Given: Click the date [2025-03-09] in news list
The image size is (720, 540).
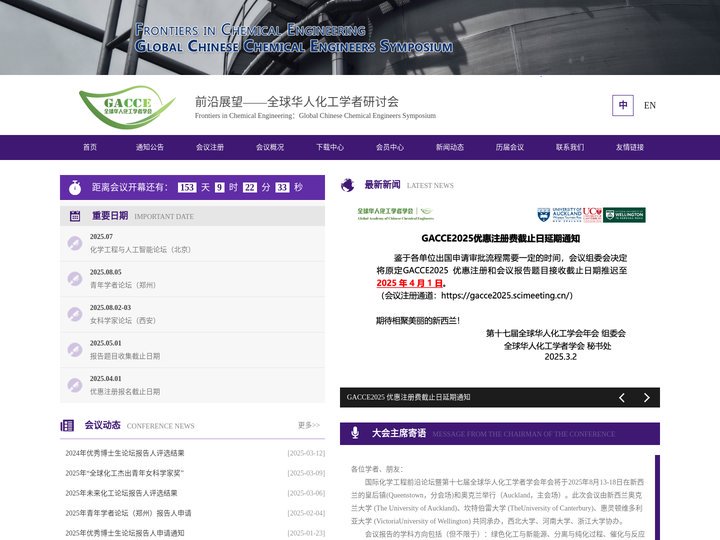Looking at the screenshot, I should [x=306, y=473].
